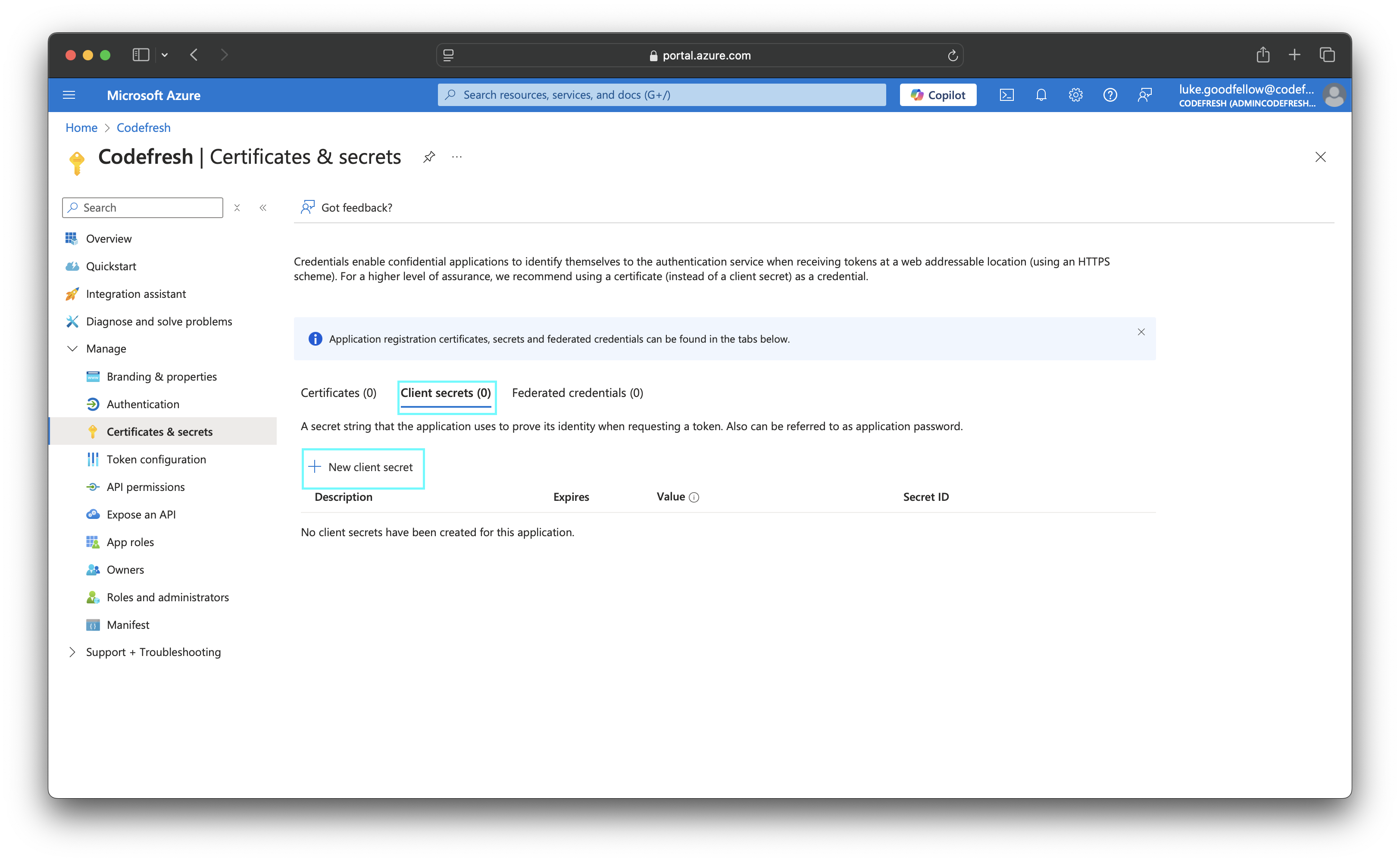Go to Home breadcrumb link
Image resolution: width=1400 pixels, height=862 pixels.
coord(81,128)
